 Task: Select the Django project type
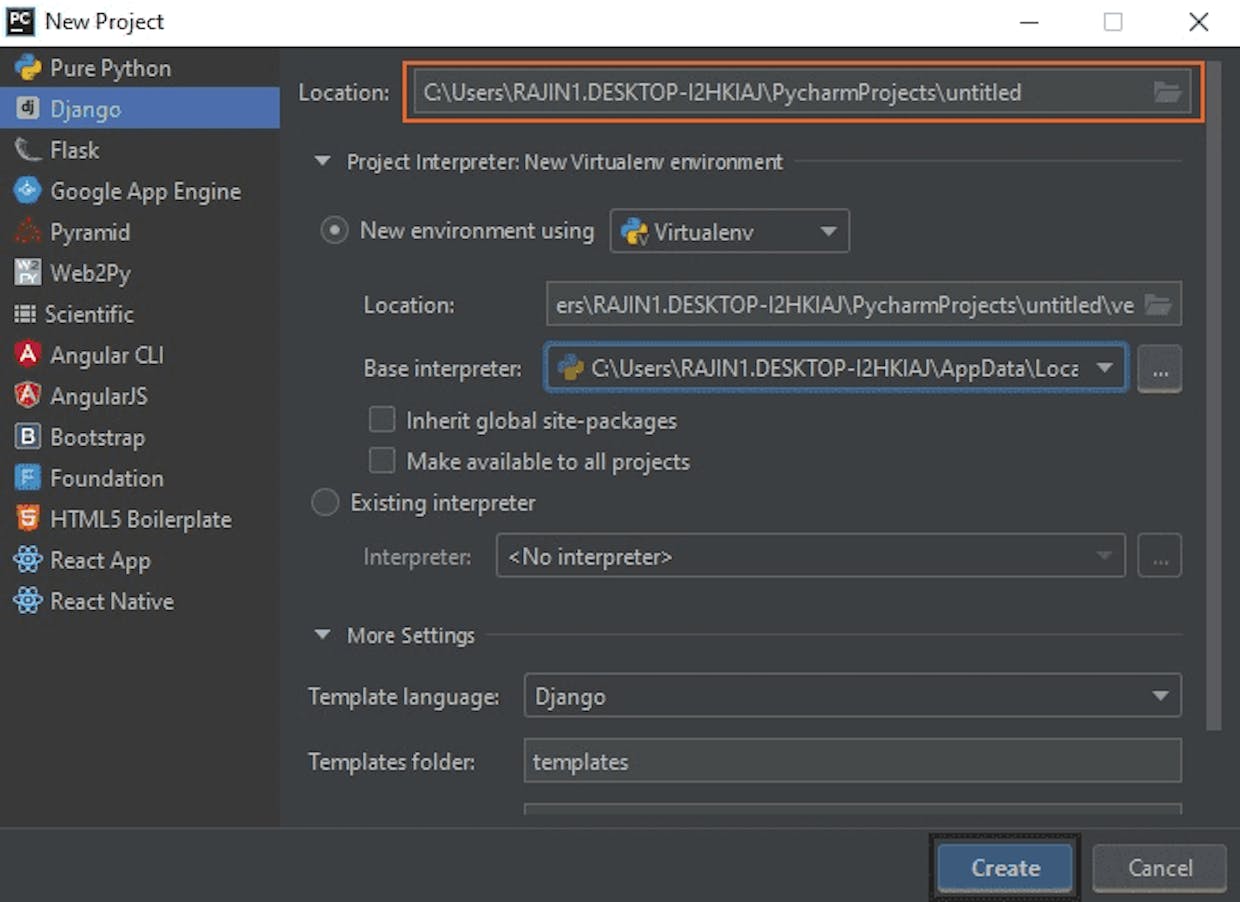140,108
